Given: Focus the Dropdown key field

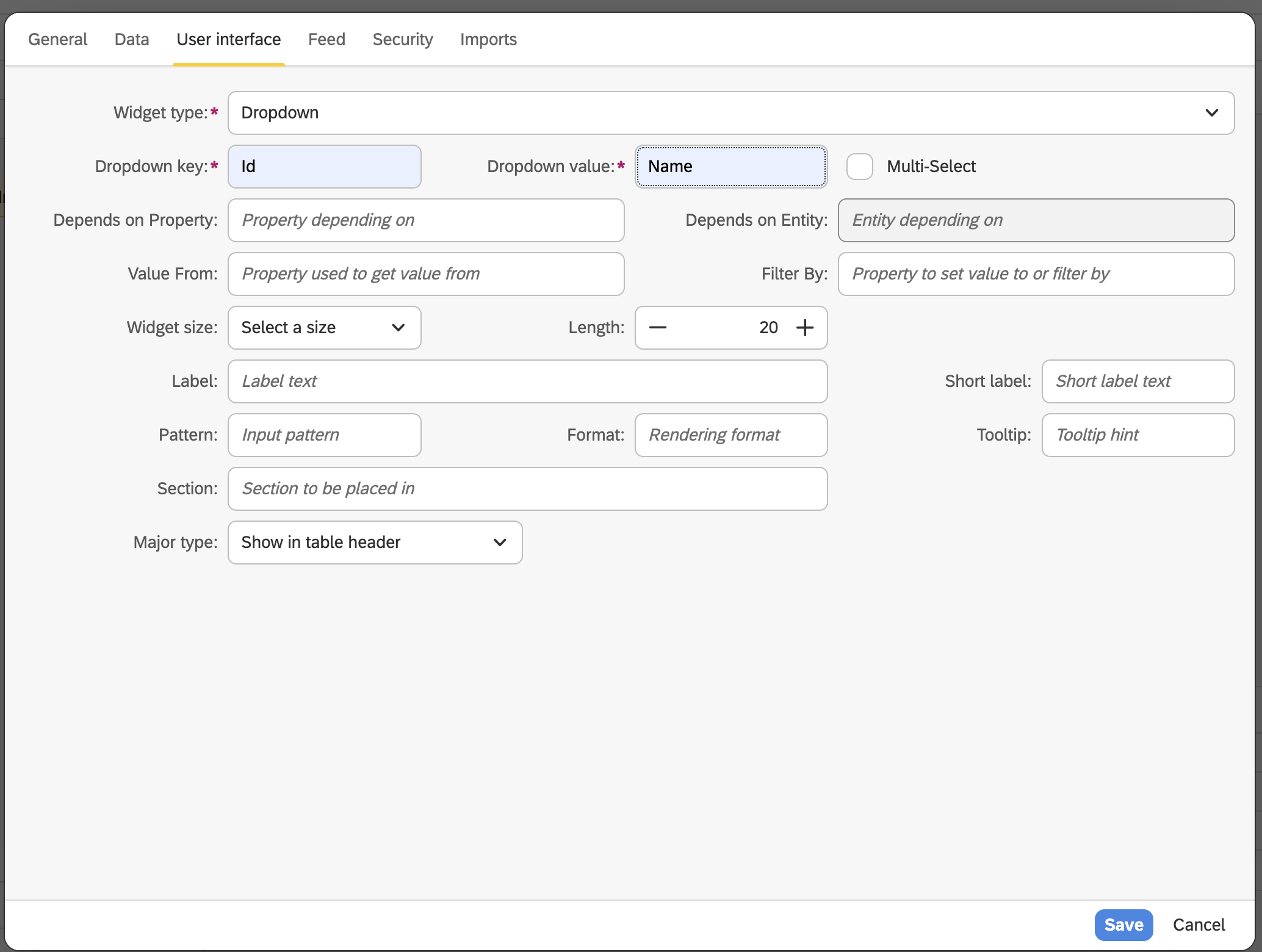Looking at the screenshot, I should pyautogui.click(x=325, y=167).
